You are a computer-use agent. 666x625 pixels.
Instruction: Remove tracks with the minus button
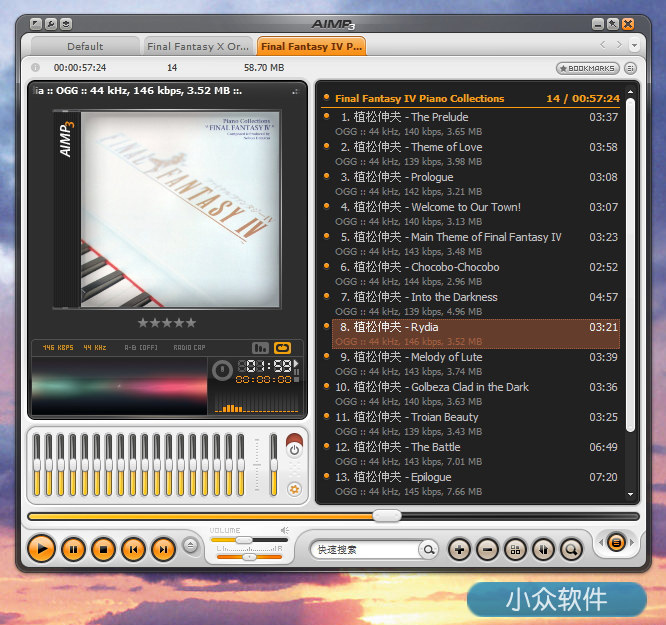487,549
